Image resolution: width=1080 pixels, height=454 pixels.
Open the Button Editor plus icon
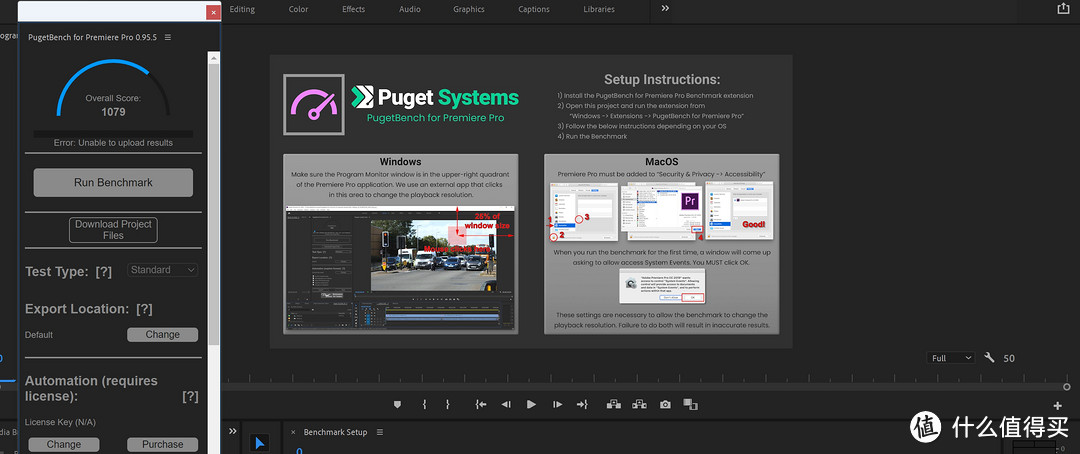pos(1057,406)
